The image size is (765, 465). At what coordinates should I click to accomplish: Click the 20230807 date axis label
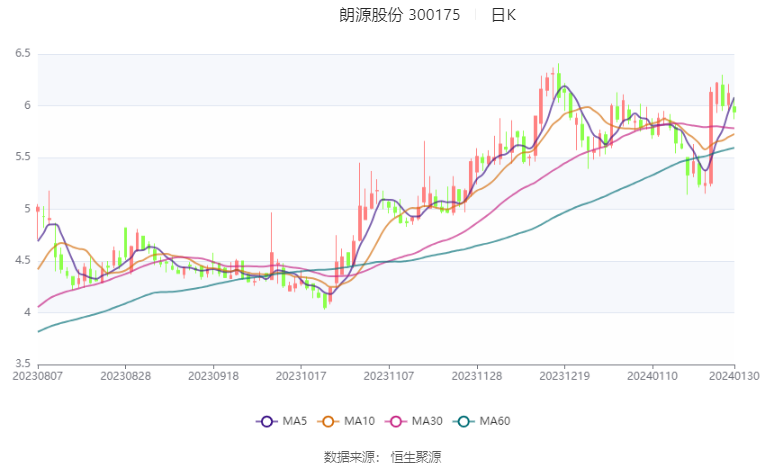pyautogui.click(x=38, y=376)
